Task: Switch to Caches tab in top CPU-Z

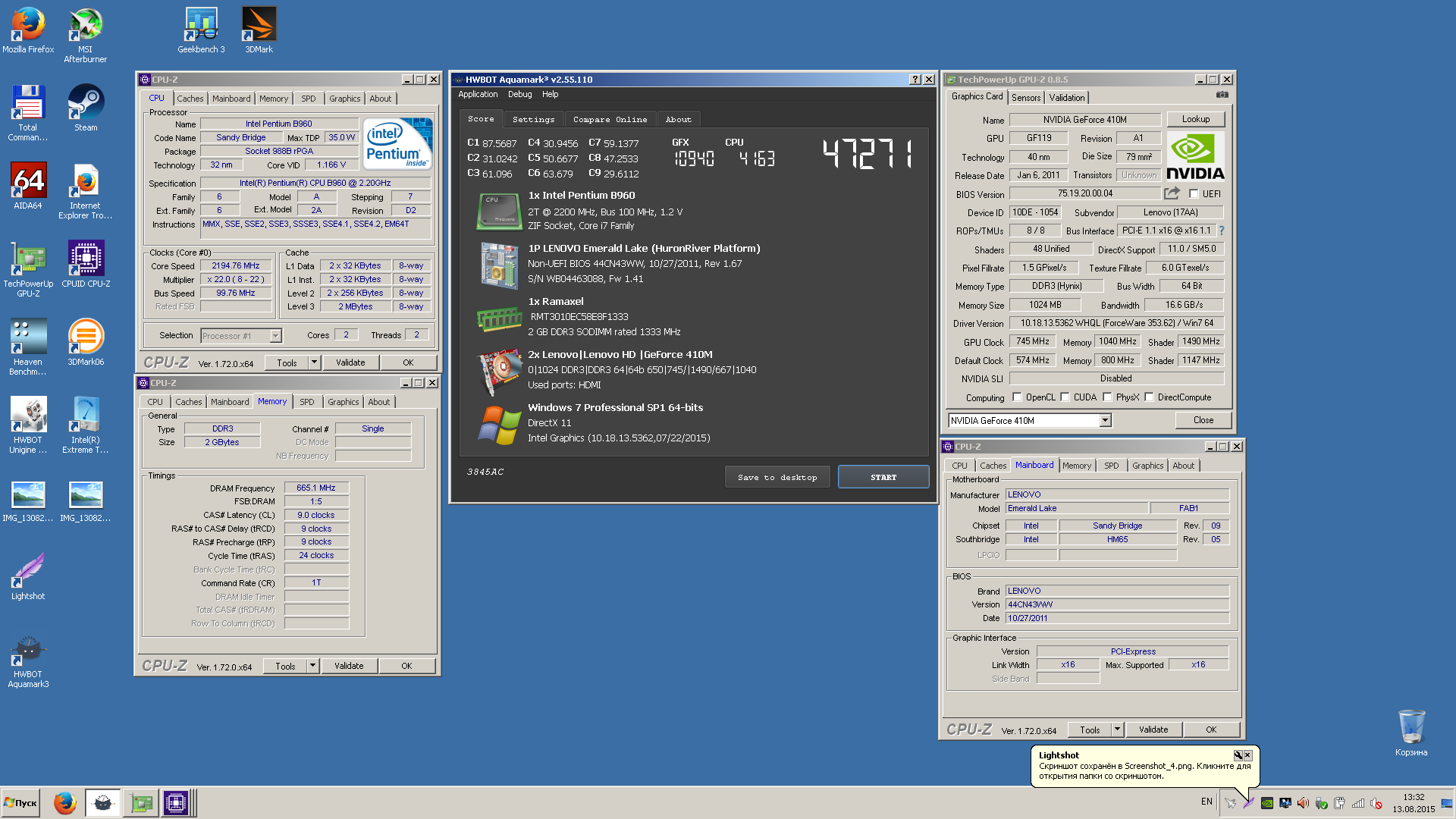Action: [x=190, y=99]
